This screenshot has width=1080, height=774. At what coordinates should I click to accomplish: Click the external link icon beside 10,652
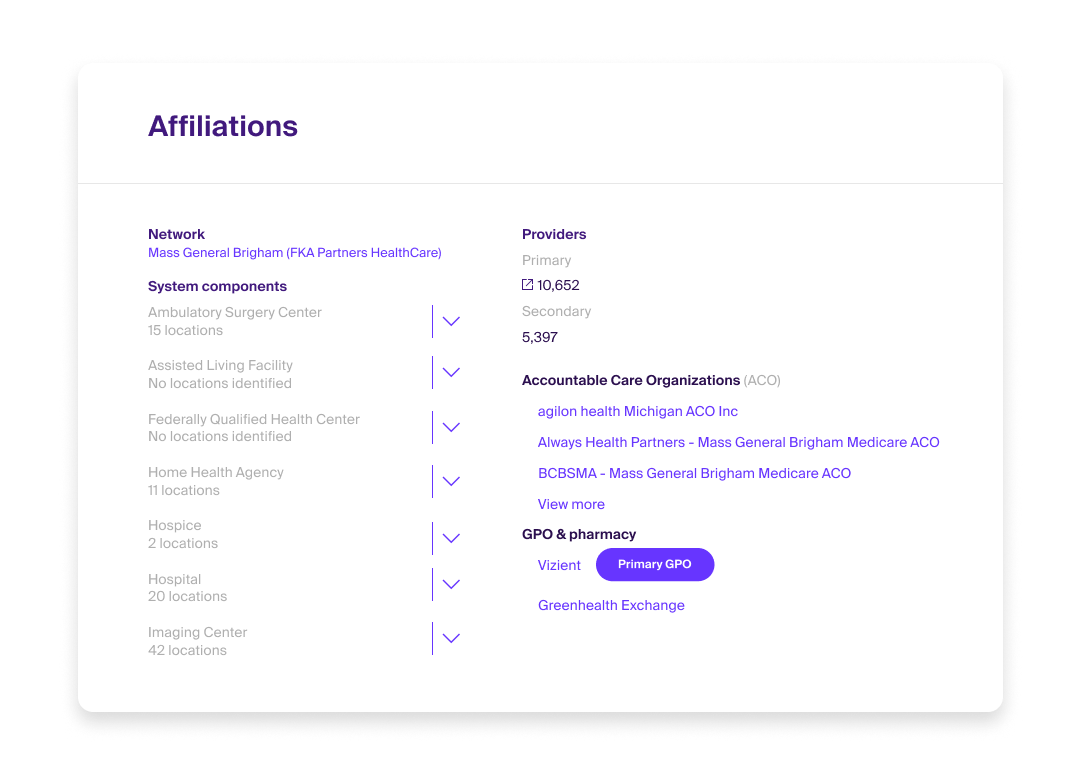(528, 285)
